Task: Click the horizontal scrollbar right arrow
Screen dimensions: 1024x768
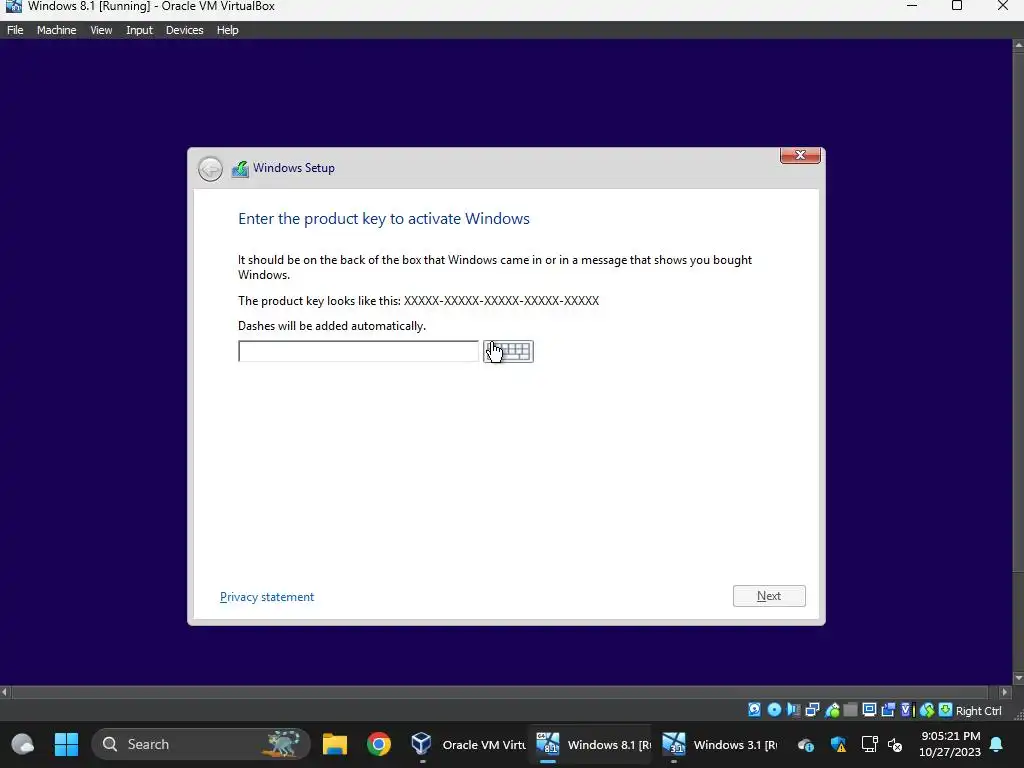Action: (x=1005, y=692)
